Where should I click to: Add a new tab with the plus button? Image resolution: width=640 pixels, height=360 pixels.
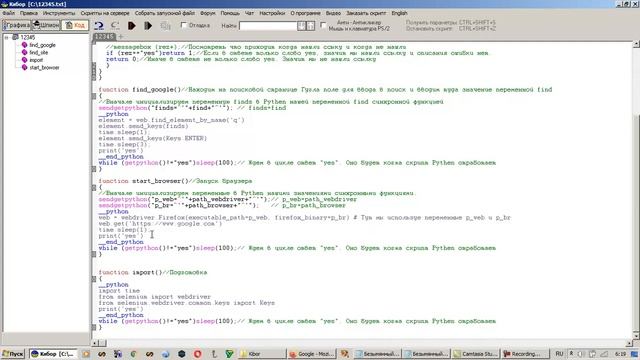(x=121, y=37)
